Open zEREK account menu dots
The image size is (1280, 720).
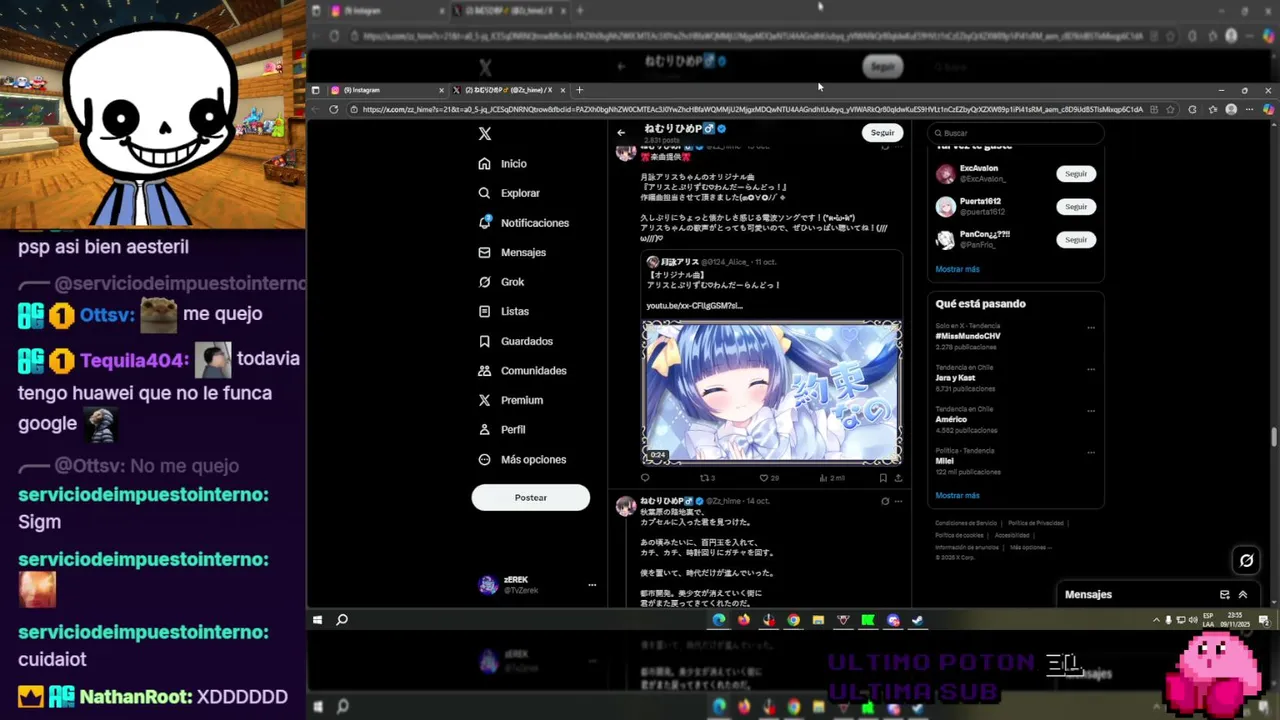coord(592,585)
